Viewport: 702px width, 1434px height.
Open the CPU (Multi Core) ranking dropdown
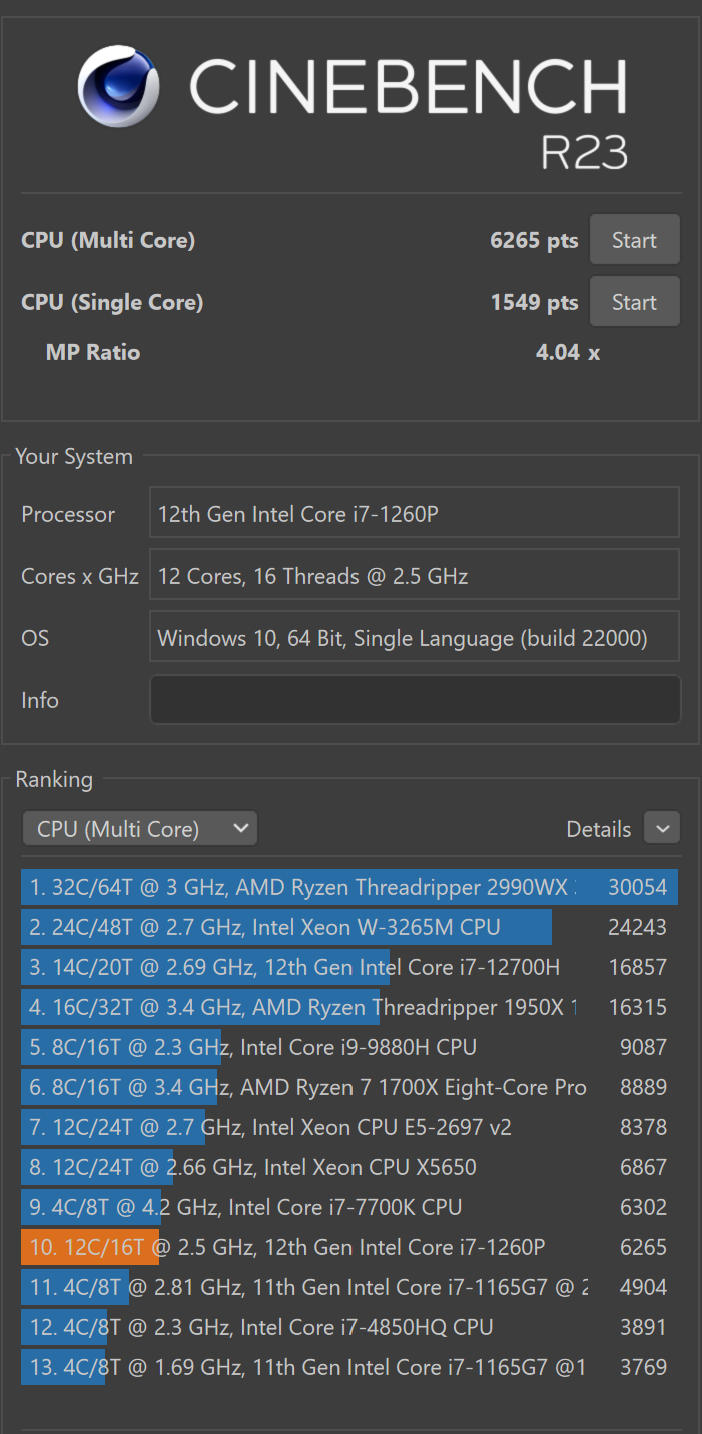tap(139, 828)
